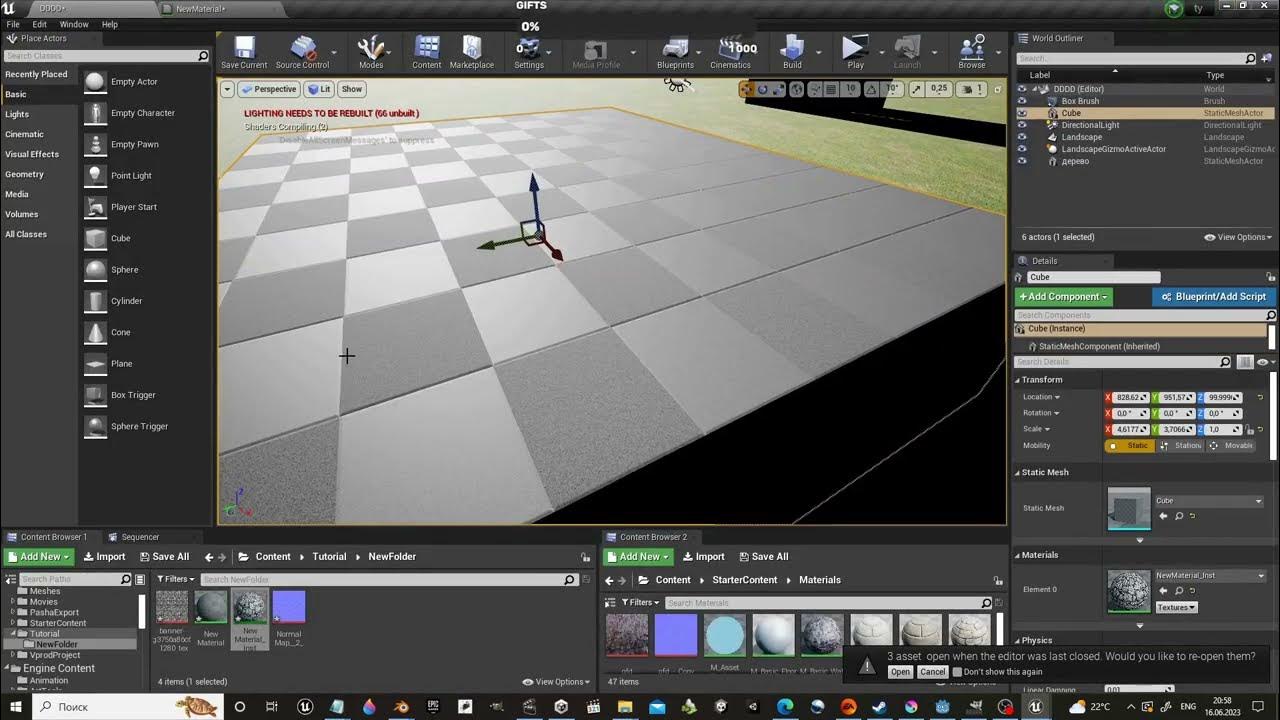Select the Show button in viewport toolbar

click(x=352, y=89)
